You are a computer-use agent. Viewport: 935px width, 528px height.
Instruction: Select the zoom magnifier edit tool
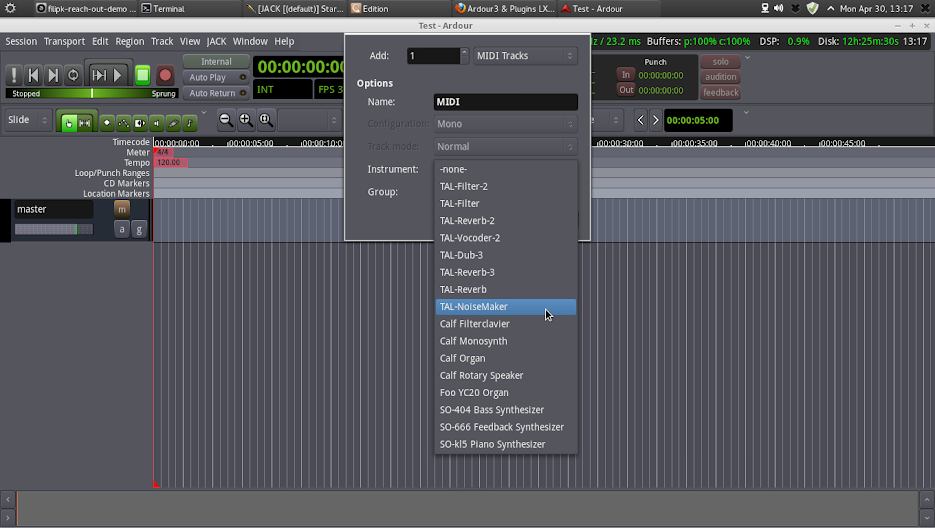coord(107,123)
